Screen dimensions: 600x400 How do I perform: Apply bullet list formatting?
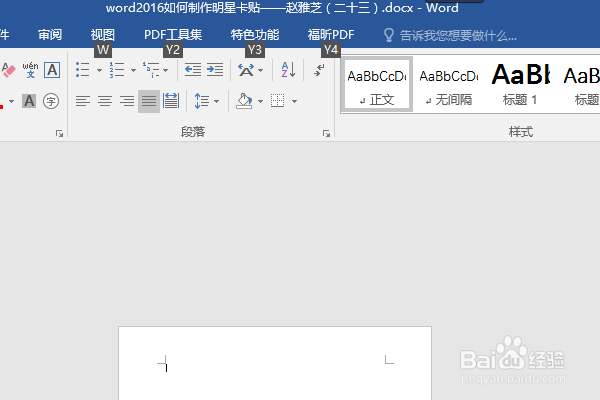[83, 70]
